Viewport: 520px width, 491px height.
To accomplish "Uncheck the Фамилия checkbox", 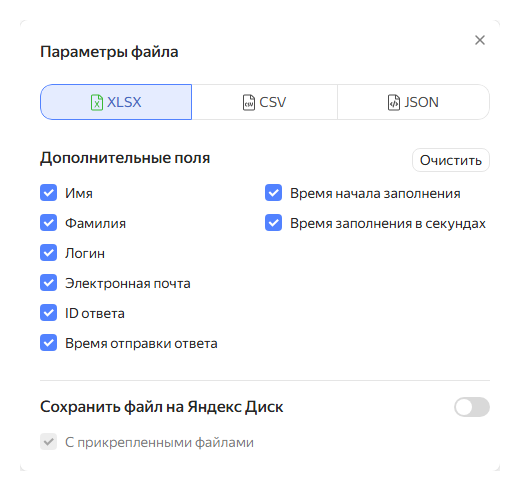I will tap(49, 223).
